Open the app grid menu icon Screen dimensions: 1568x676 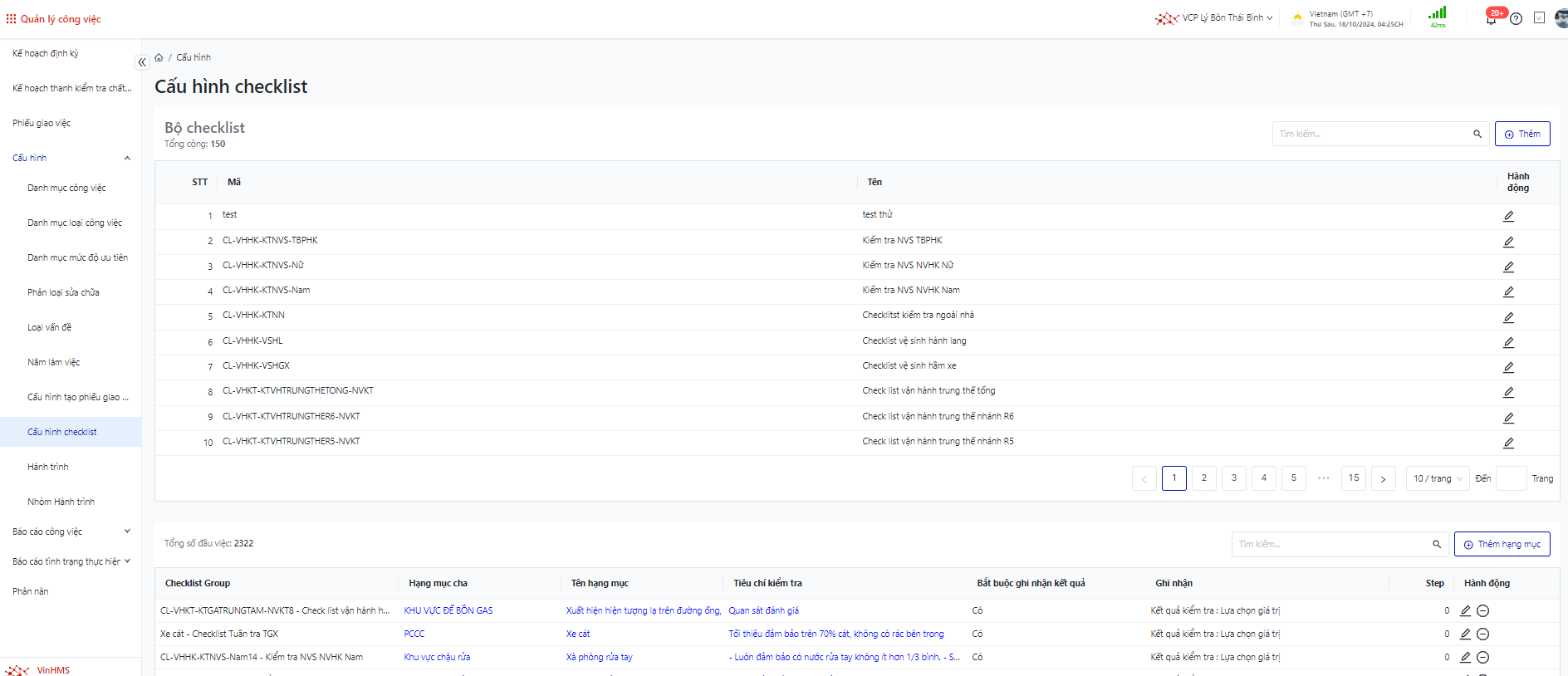point(11,18)
